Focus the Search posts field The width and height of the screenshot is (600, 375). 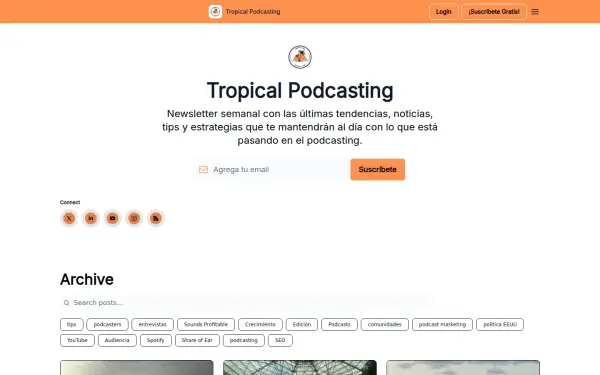coord(246,303)
